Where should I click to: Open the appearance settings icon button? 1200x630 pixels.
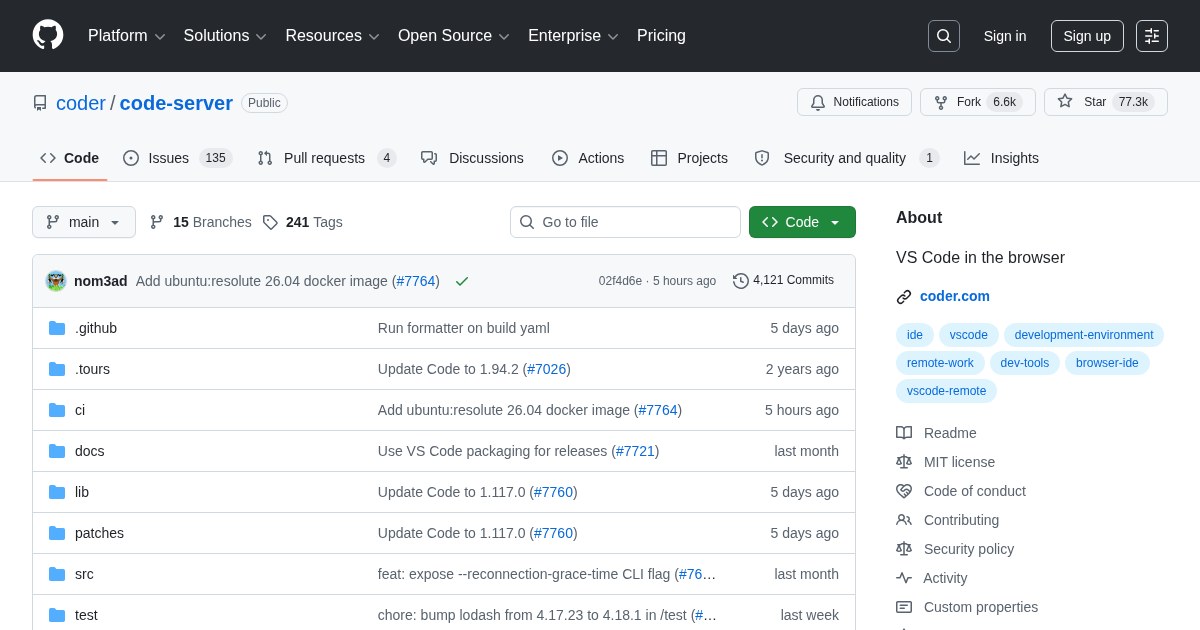[x=1152, y=36]
